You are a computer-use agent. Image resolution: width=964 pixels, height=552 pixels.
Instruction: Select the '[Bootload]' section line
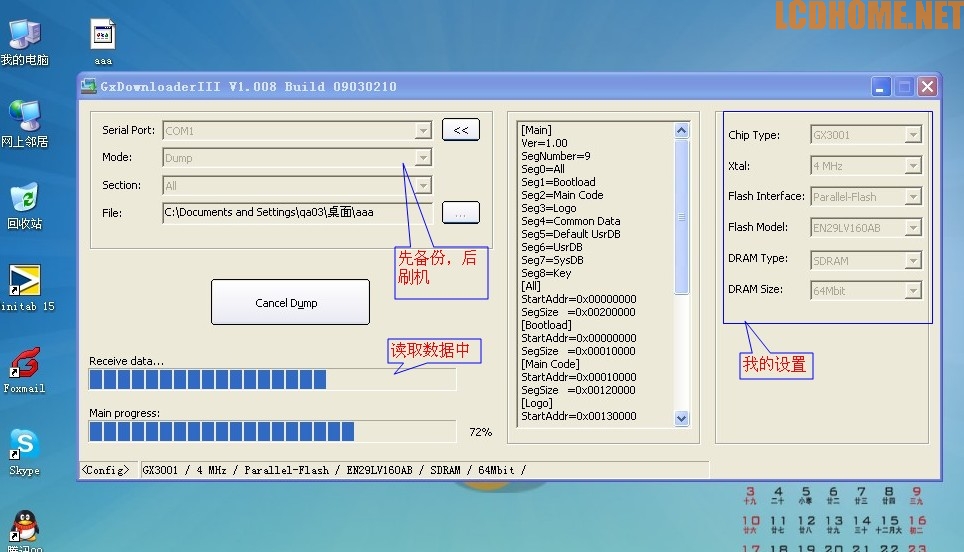[546, 325]
